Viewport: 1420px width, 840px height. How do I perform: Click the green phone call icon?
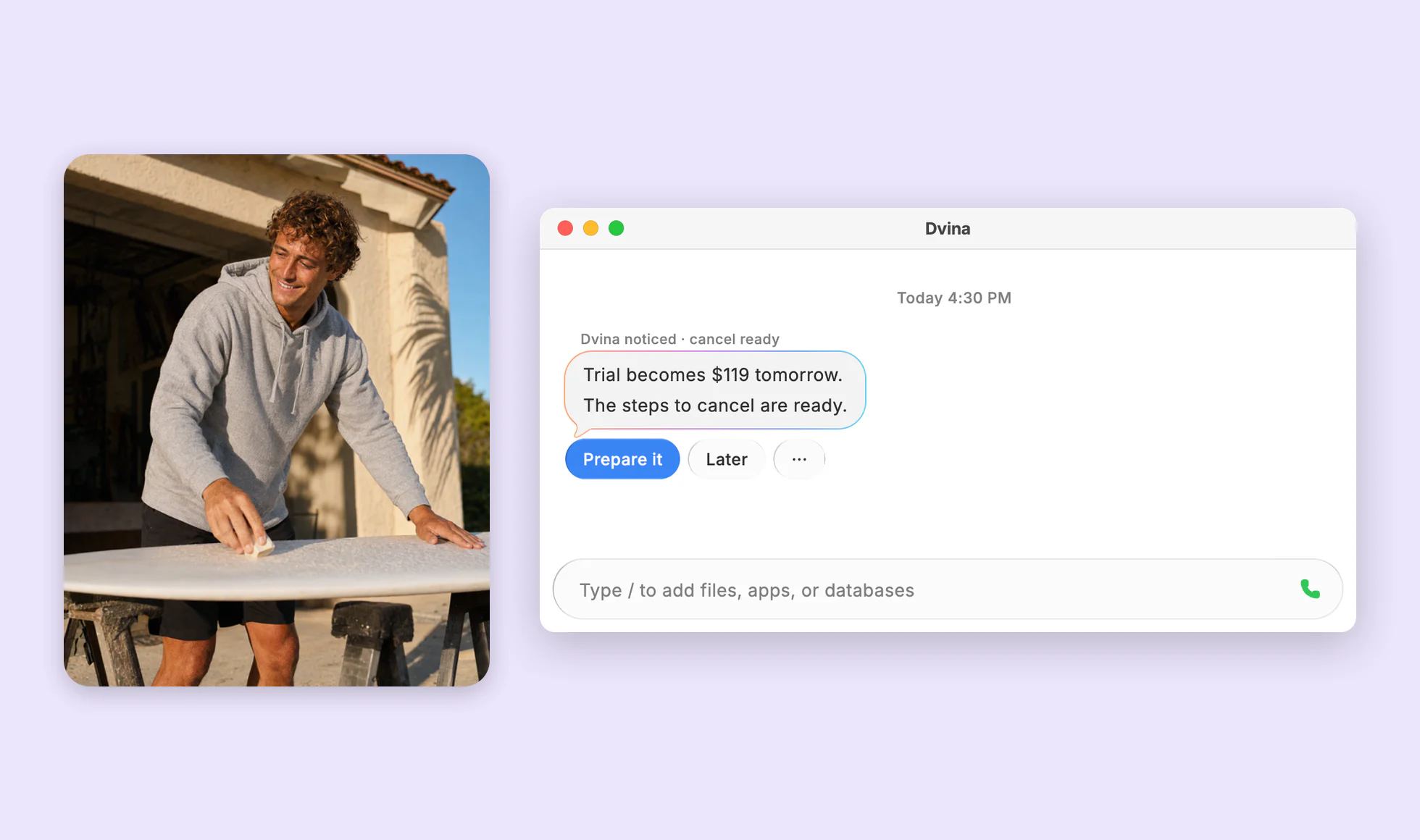(1310, 589)
